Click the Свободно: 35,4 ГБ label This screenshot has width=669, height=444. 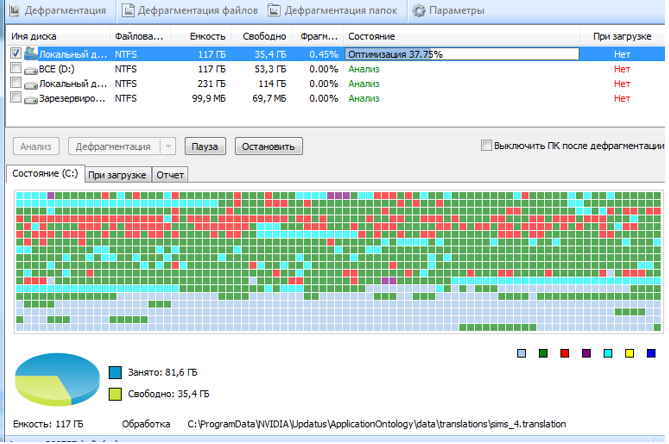169,394
